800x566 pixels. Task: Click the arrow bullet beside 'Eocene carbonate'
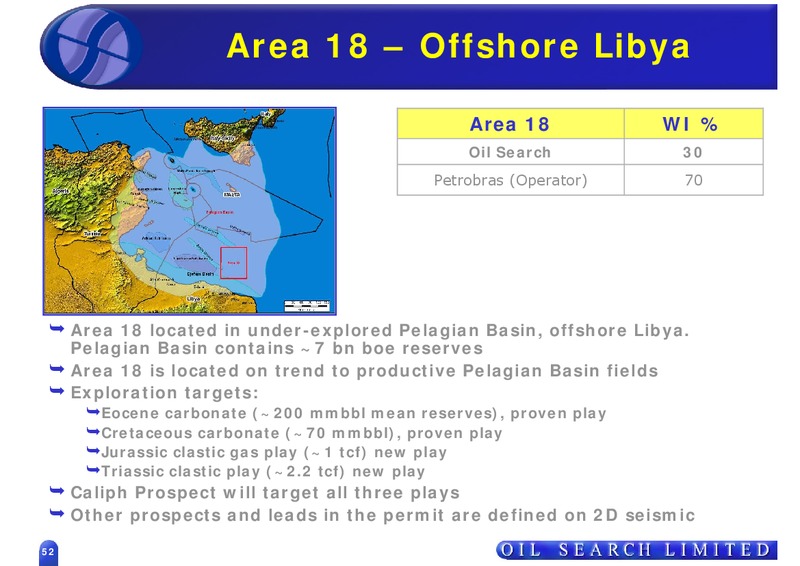click(x=93, y=411)
